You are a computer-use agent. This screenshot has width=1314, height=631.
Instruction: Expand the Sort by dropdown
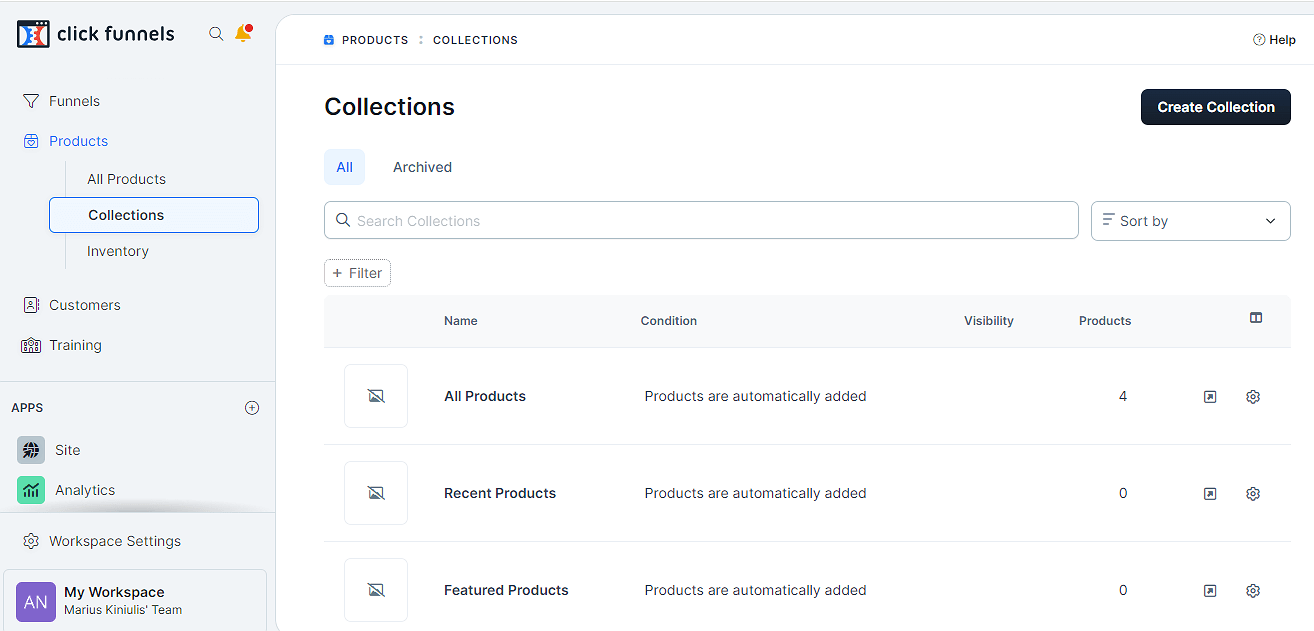pyautogui.click(x=1190, y=221)
